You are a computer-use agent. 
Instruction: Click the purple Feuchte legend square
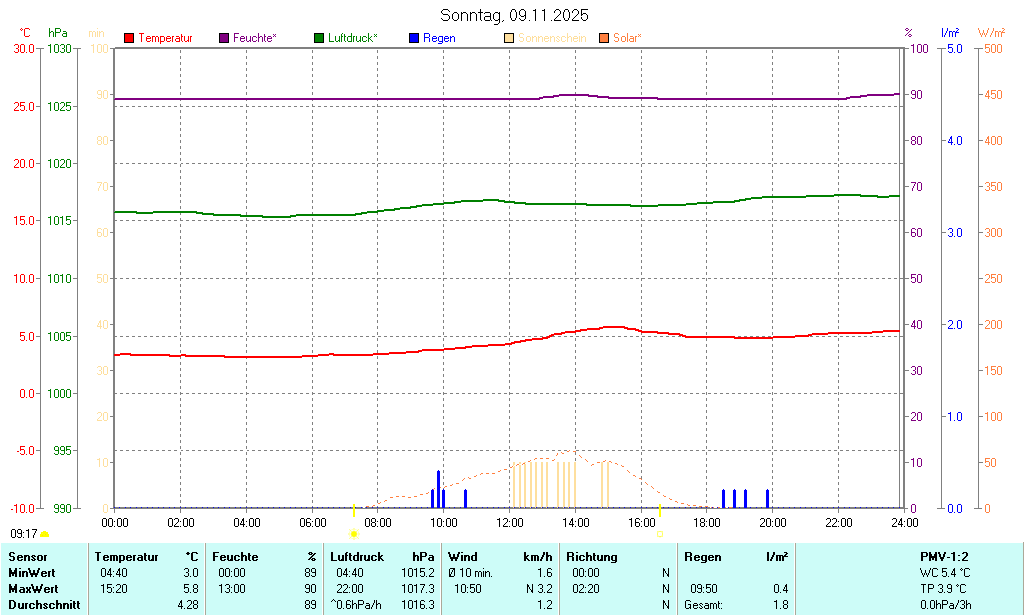(224, 38)
